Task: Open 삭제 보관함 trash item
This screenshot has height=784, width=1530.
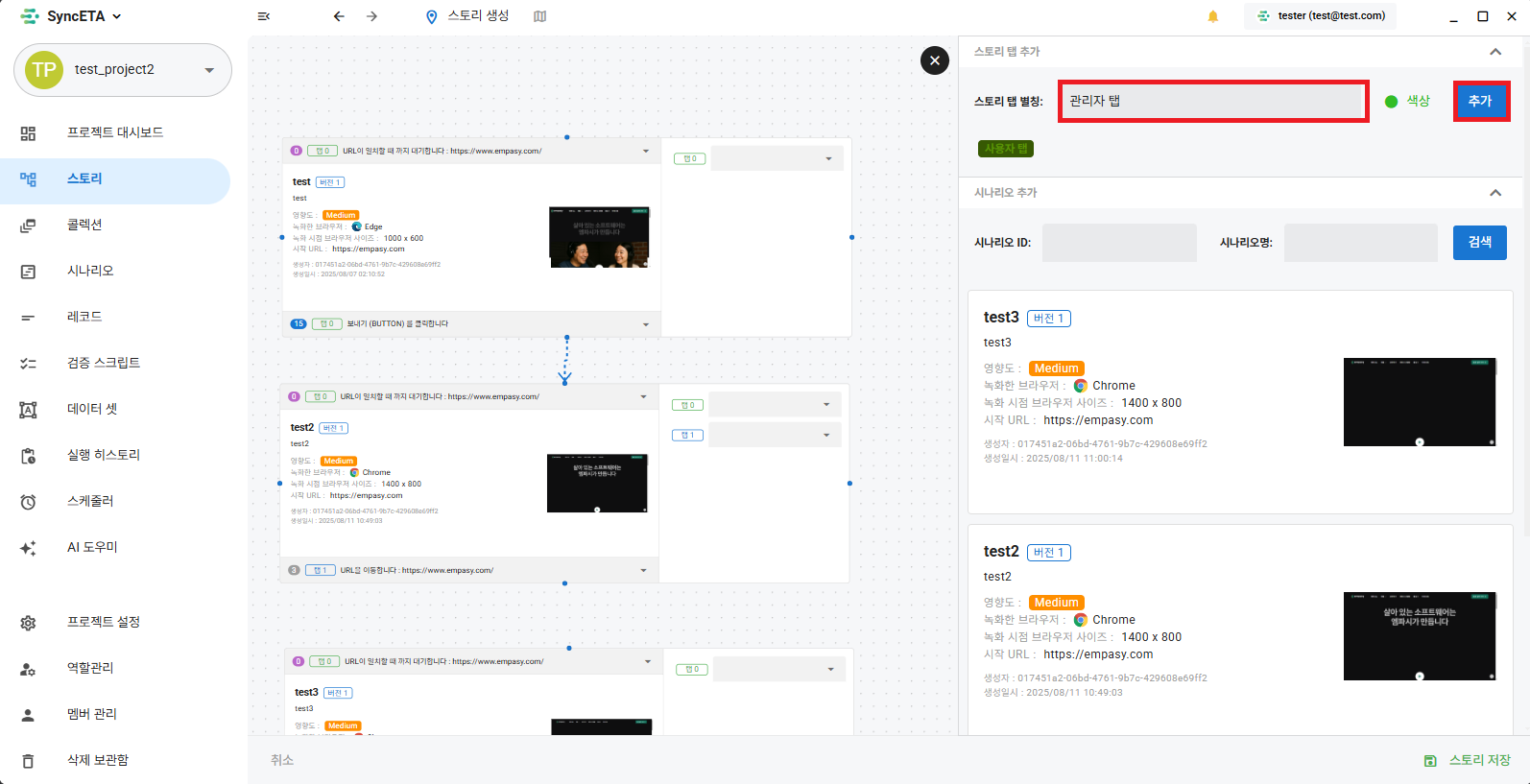Action: [97, 760]
